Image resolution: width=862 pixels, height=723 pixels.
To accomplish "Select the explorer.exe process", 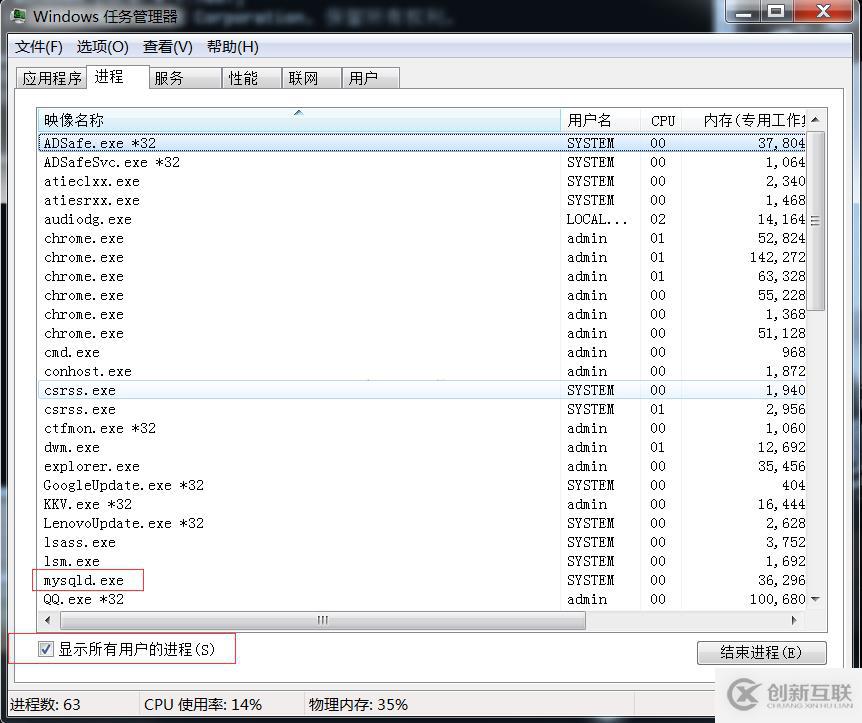I will click(x=422, y=466).
